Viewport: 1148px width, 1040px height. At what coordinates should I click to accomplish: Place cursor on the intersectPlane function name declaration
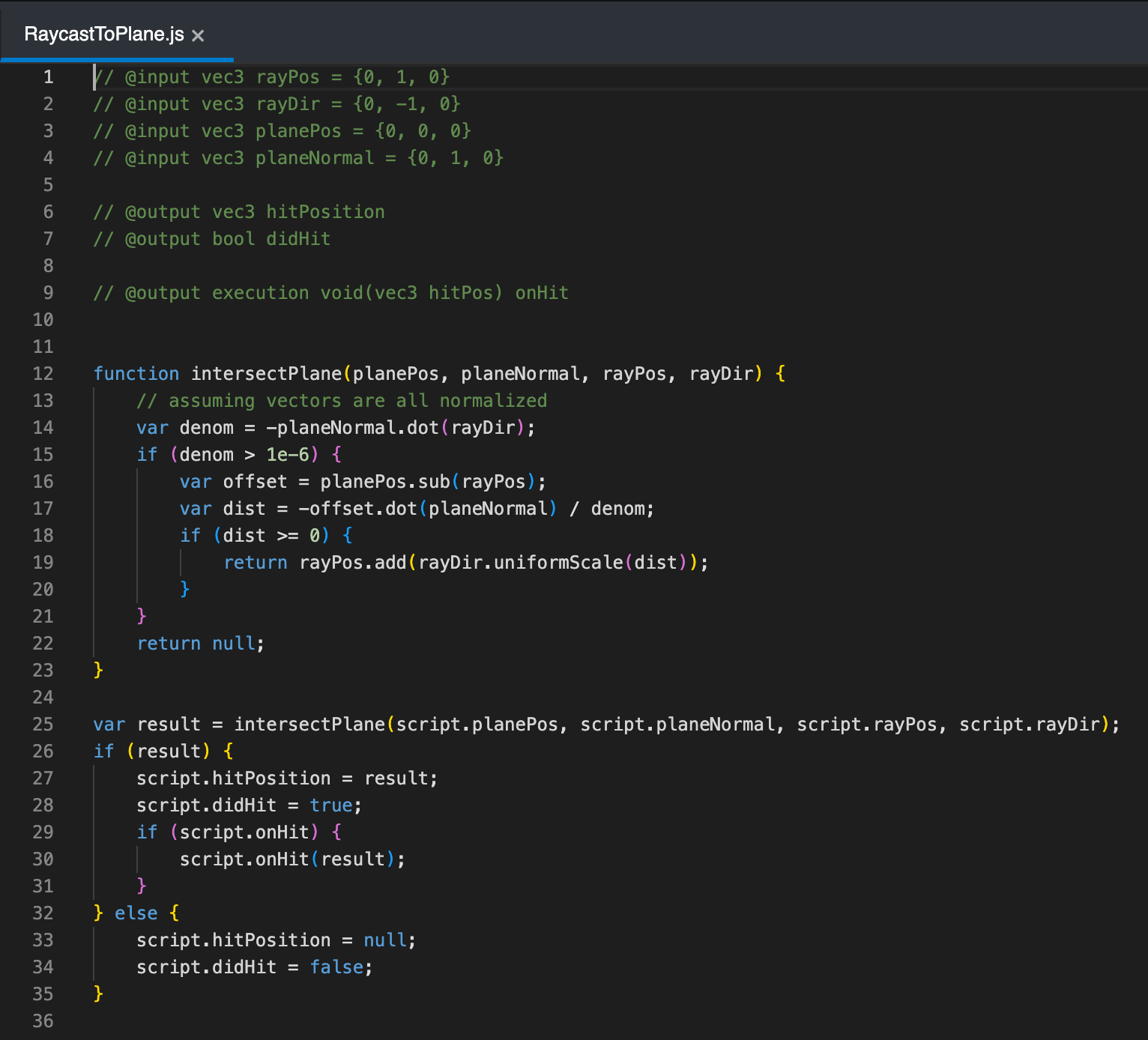pos(266,374)
